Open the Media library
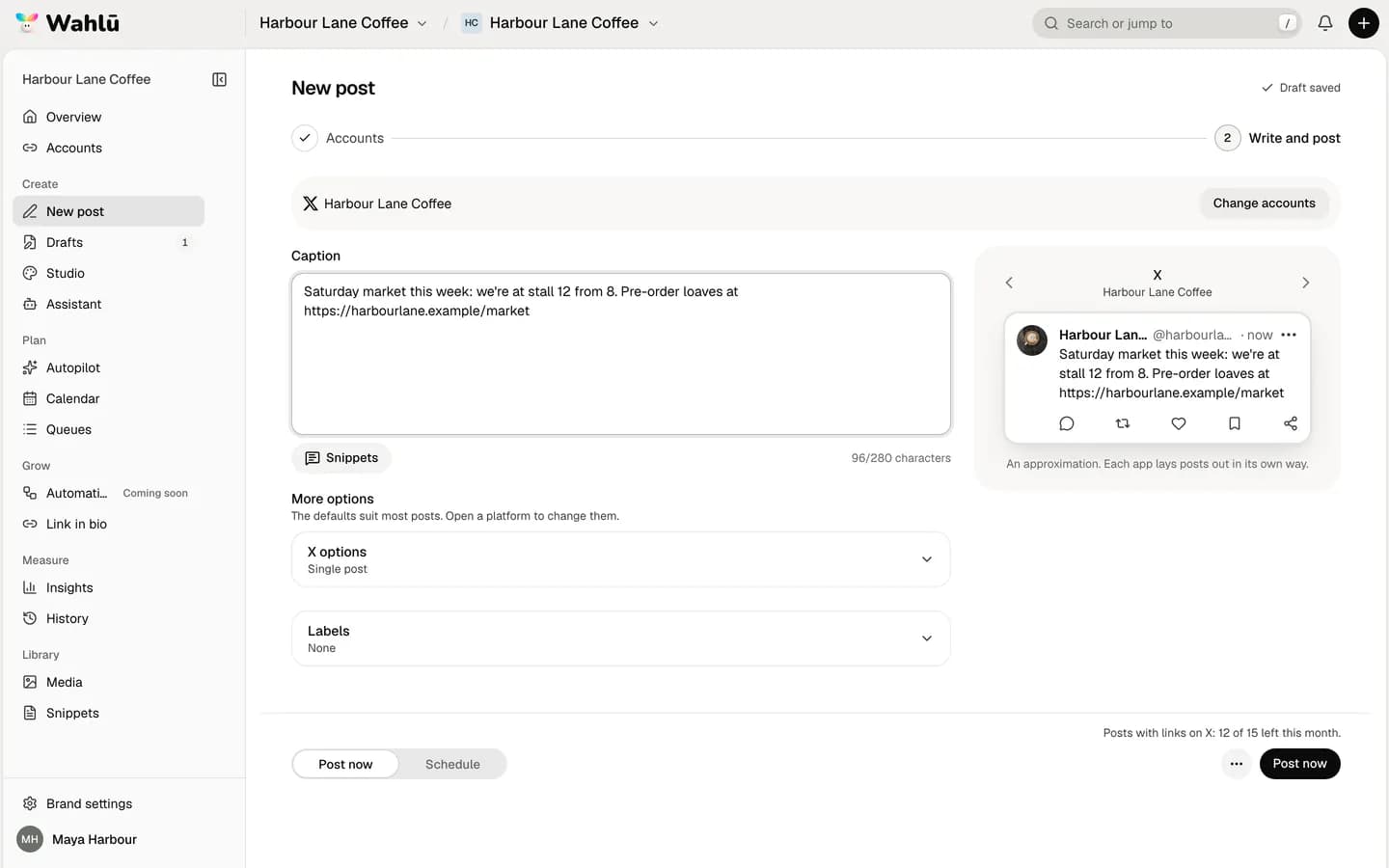 (x=108, y=682)
